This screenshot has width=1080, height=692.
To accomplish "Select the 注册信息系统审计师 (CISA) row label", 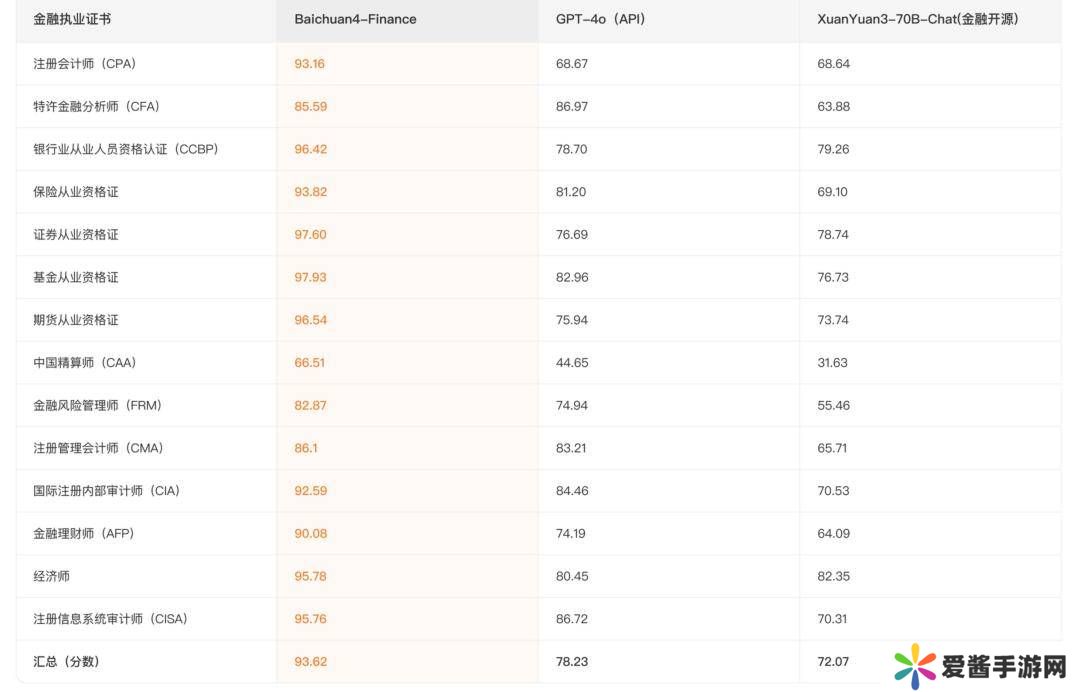I will click(x=110, y=619).
